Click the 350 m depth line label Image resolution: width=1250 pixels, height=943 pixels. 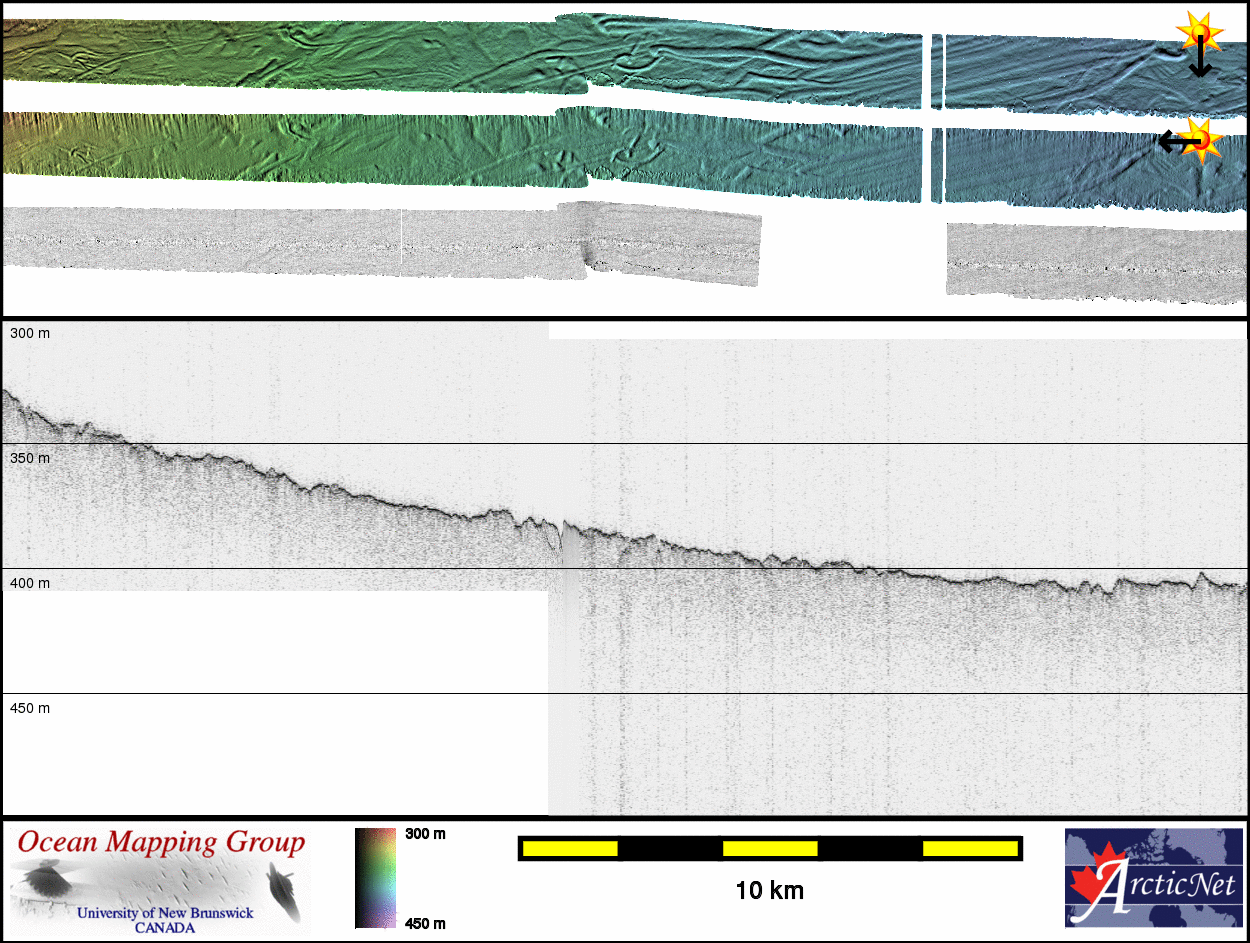click(30, 458)
